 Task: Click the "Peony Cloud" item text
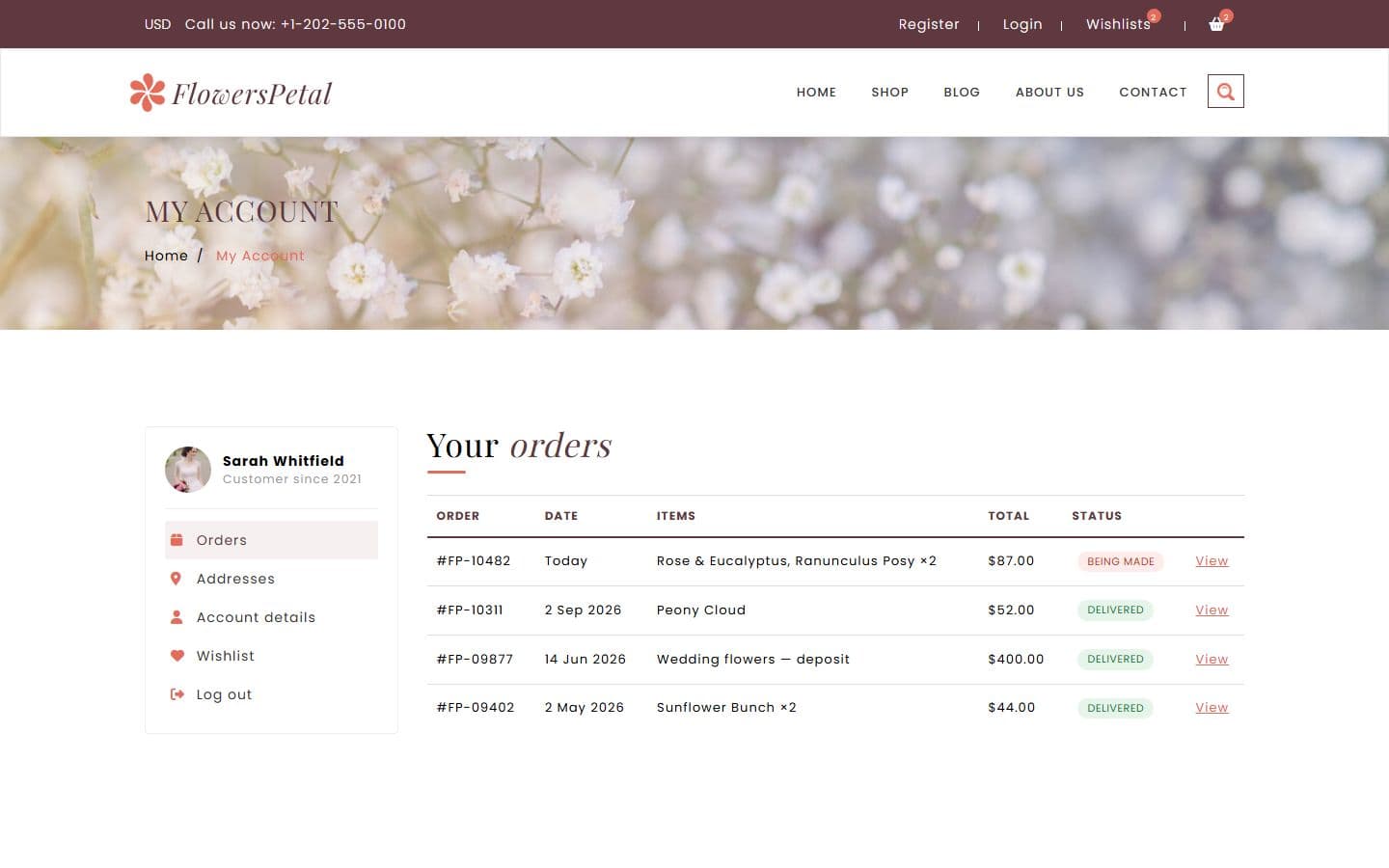[x=701, y=610]
